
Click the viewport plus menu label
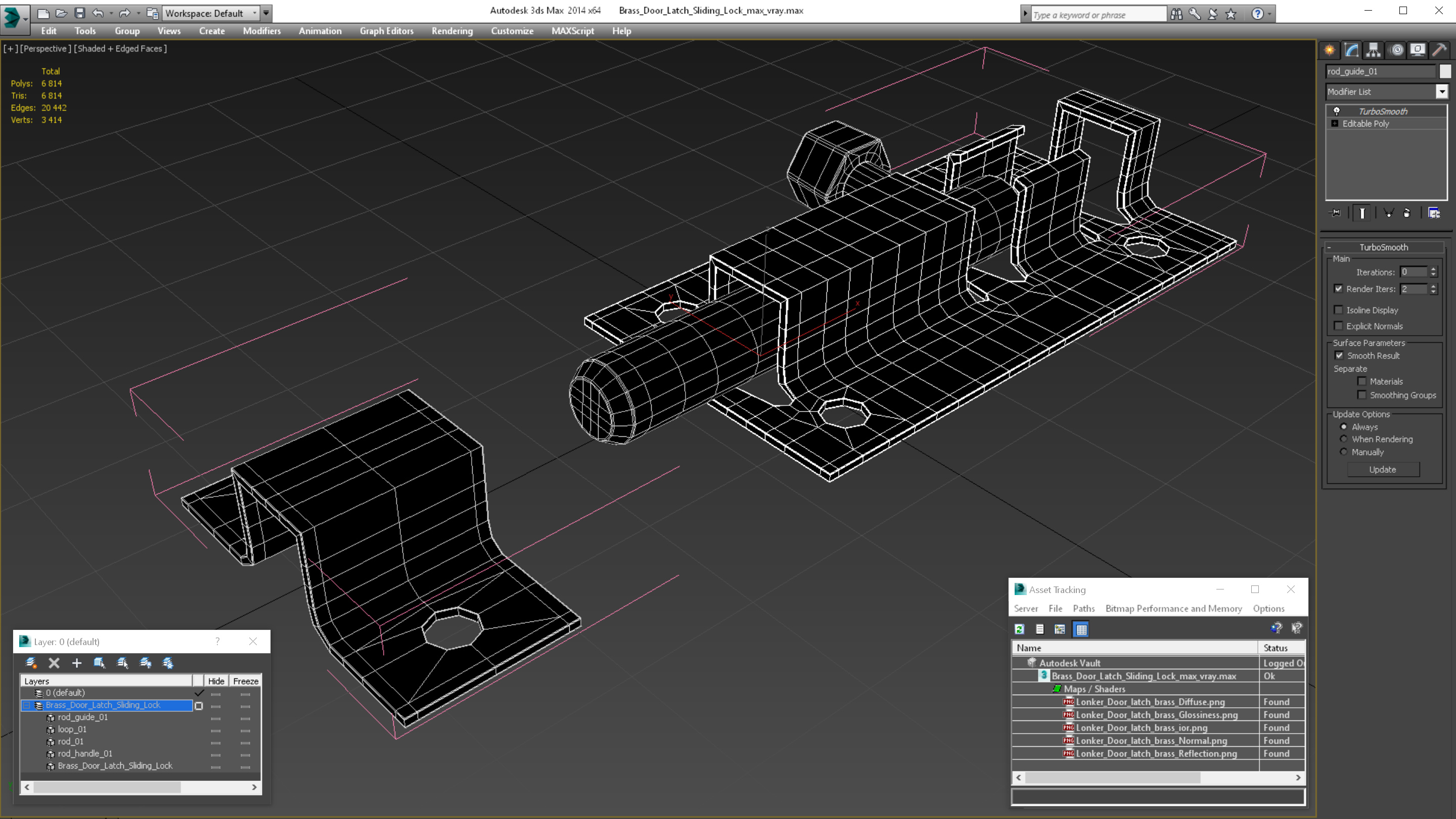pyautogui.click(x=10, y=49)
